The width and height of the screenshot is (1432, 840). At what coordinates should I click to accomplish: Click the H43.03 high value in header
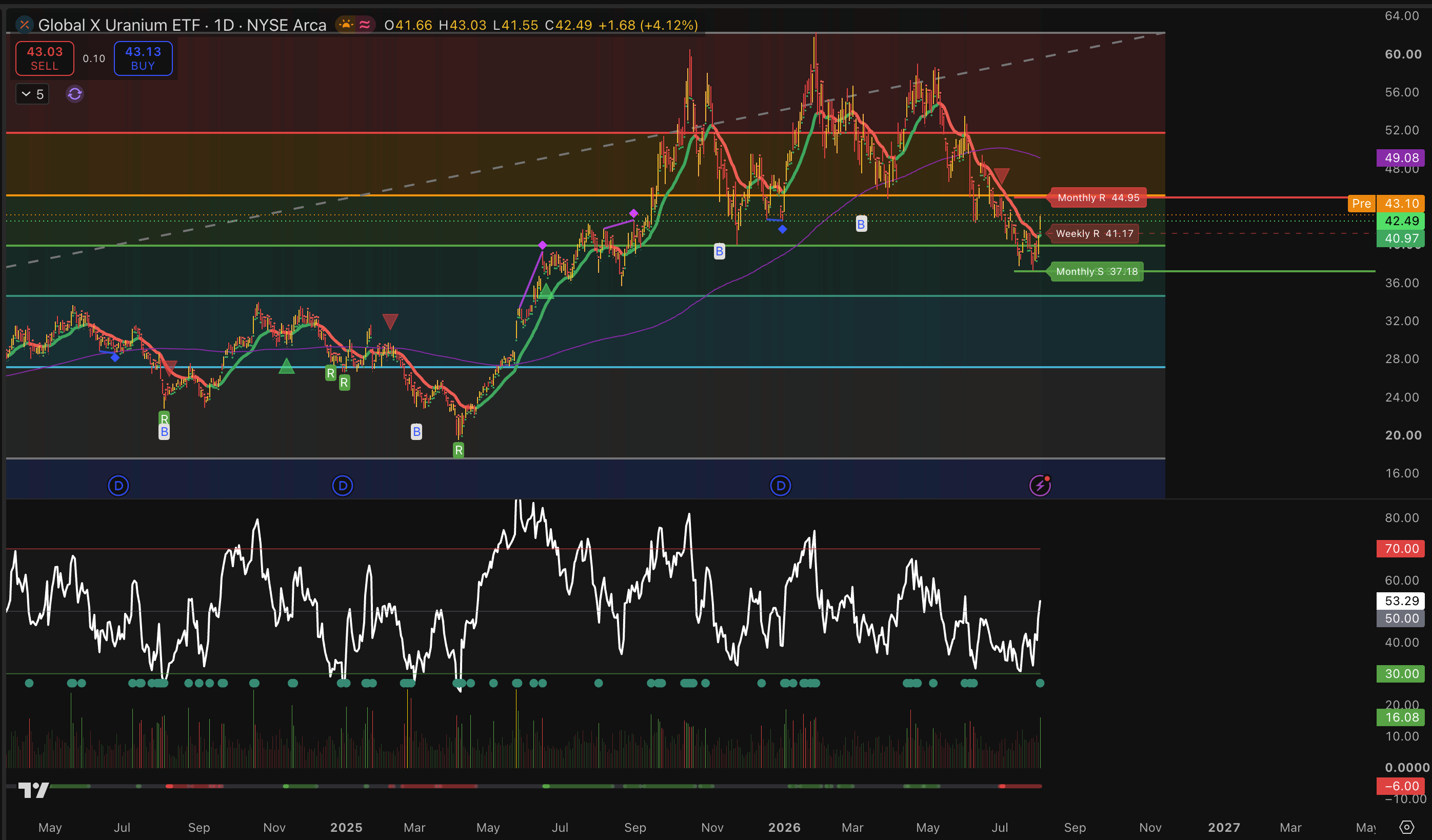tap(463, 25)
